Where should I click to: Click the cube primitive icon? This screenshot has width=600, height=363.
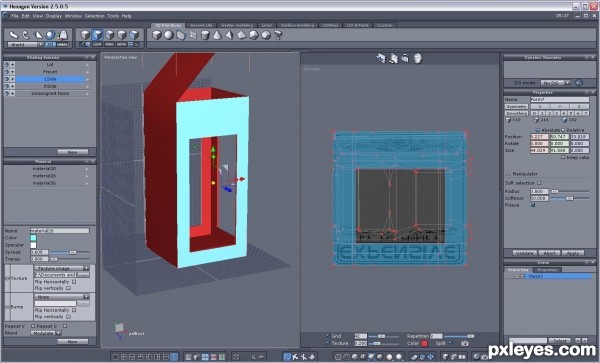(x=157, y=35)
